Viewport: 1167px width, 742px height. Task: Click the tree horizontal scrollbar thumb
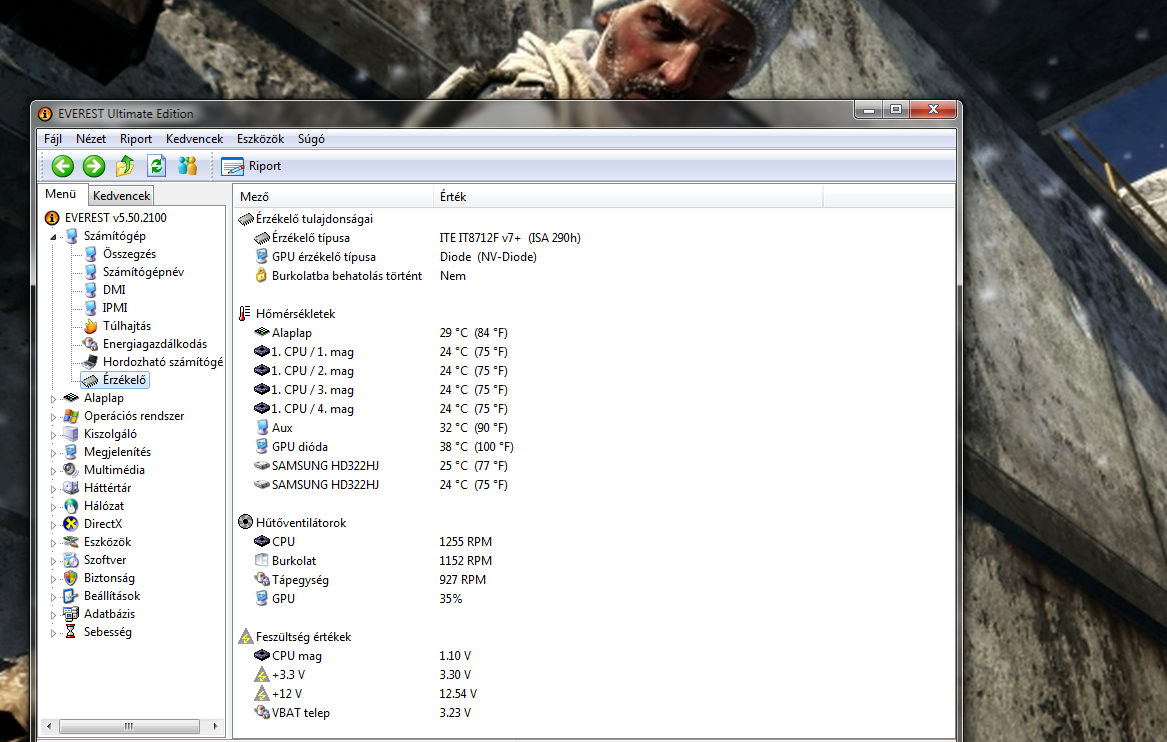129,726
